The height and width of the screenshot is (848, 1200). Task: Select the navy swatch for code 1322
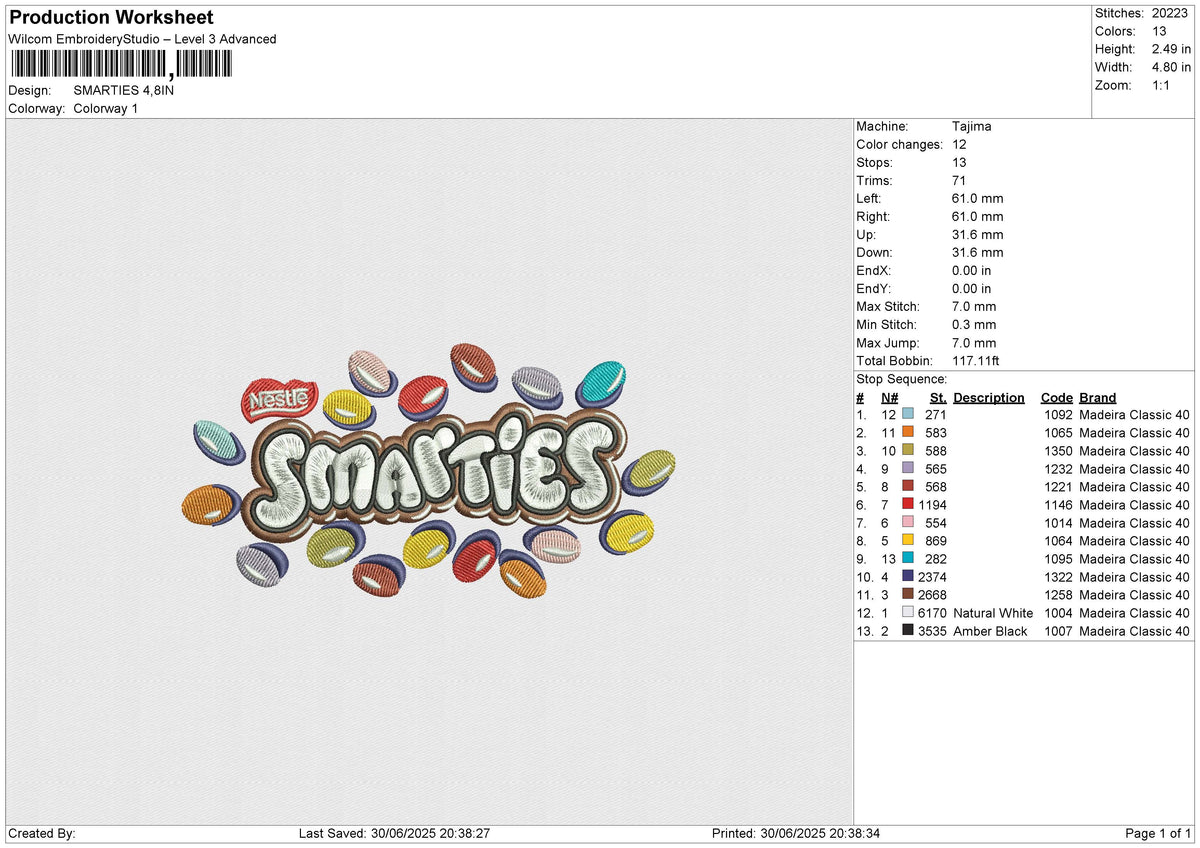908,576
